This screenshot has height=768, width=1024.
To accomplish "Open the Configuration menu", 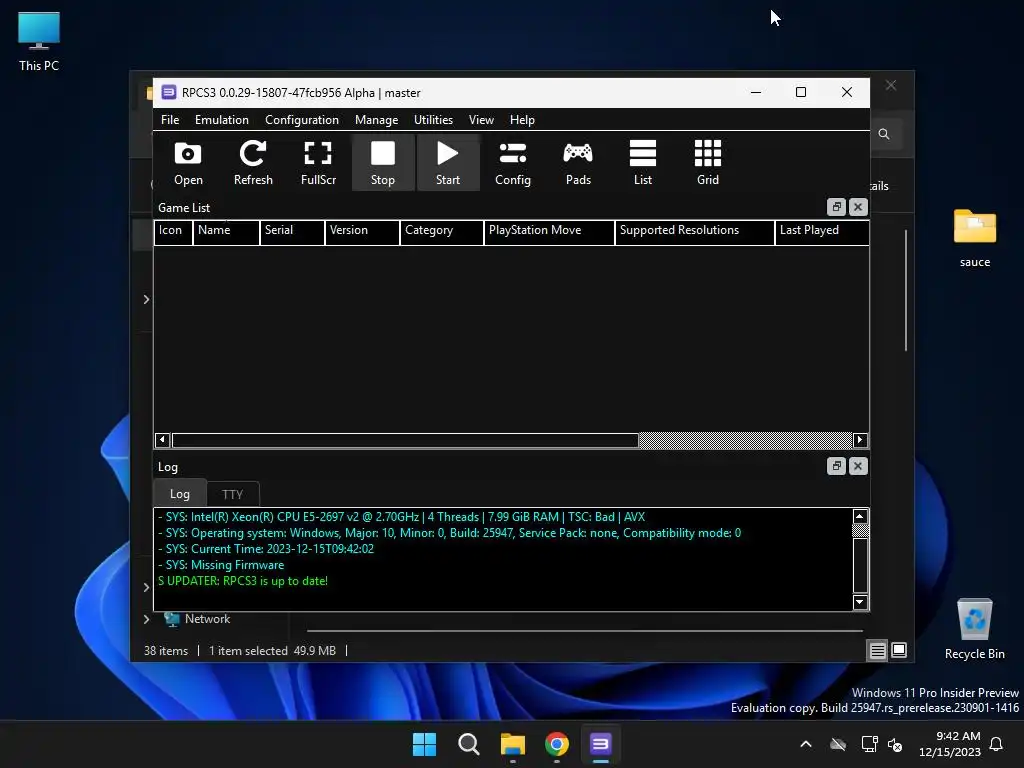I will (302, 120).
